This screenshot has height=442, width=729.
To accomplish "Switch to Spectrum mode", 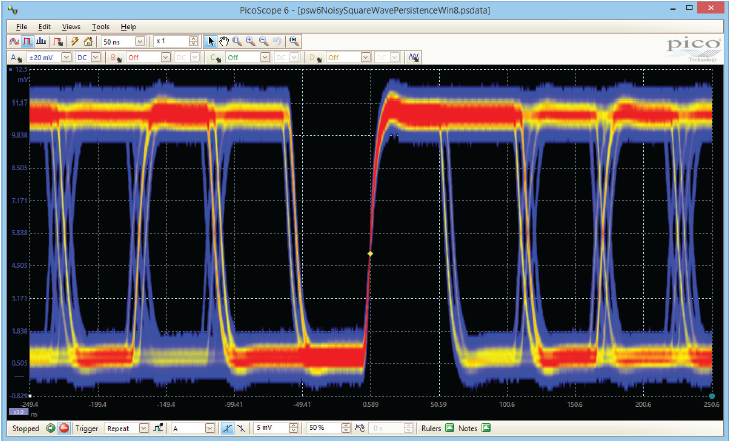I will tap(43, 42).
